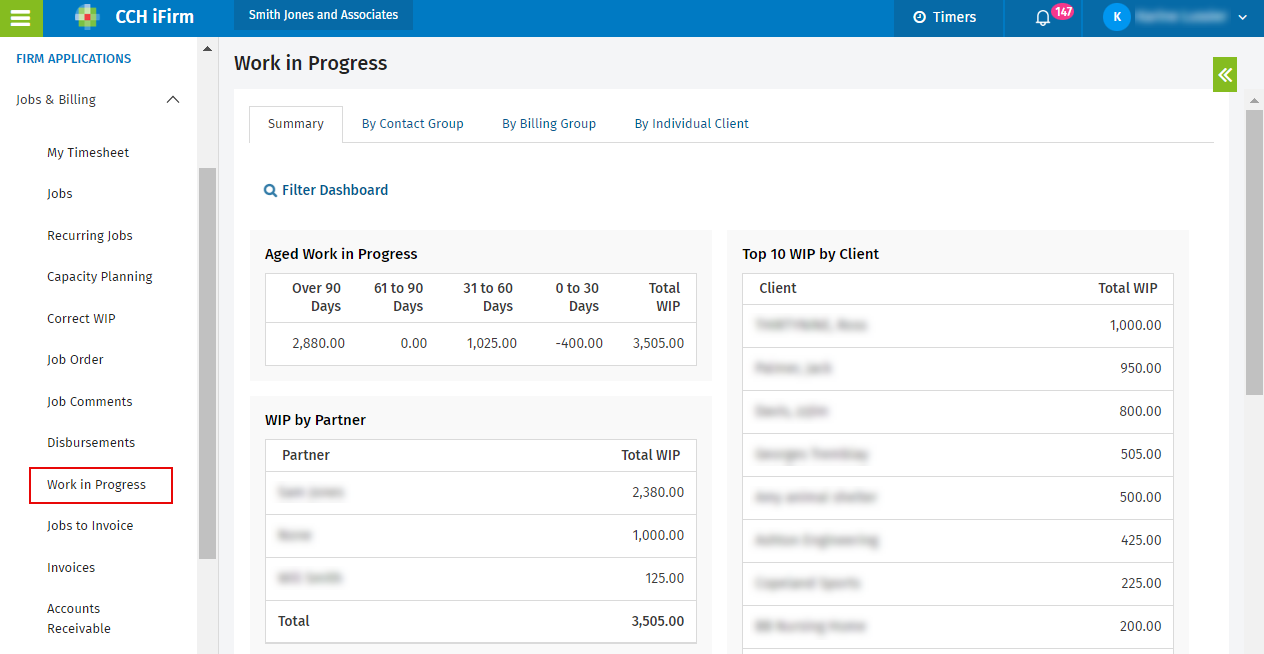The width and height of the screenshot is (1264, 654).
Task: Open the user profile dropdown
Action: click(1176, 17)
